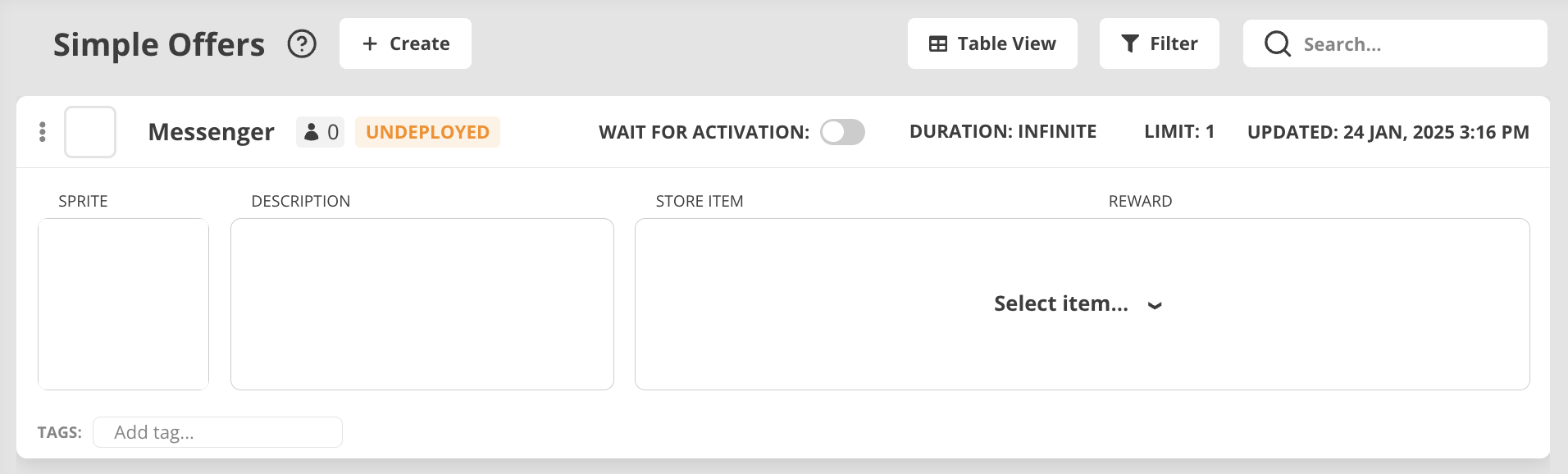1568x474 pixels.
Task: Click the Sprite image box
Action: point(123,304)
